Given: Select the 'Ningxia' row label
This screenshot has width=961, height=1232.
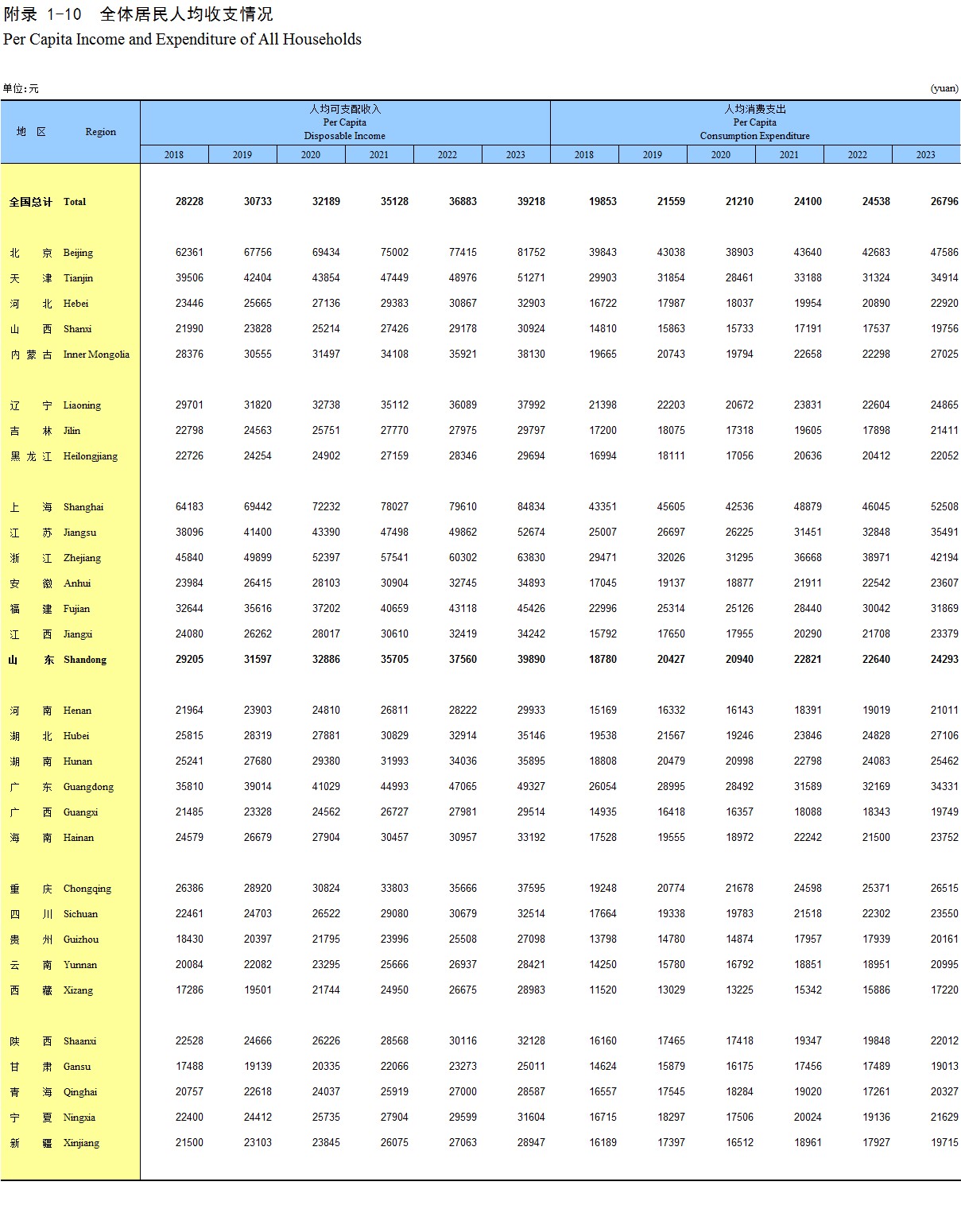Looking at the screenshot, I should (x=79, y=1118).
